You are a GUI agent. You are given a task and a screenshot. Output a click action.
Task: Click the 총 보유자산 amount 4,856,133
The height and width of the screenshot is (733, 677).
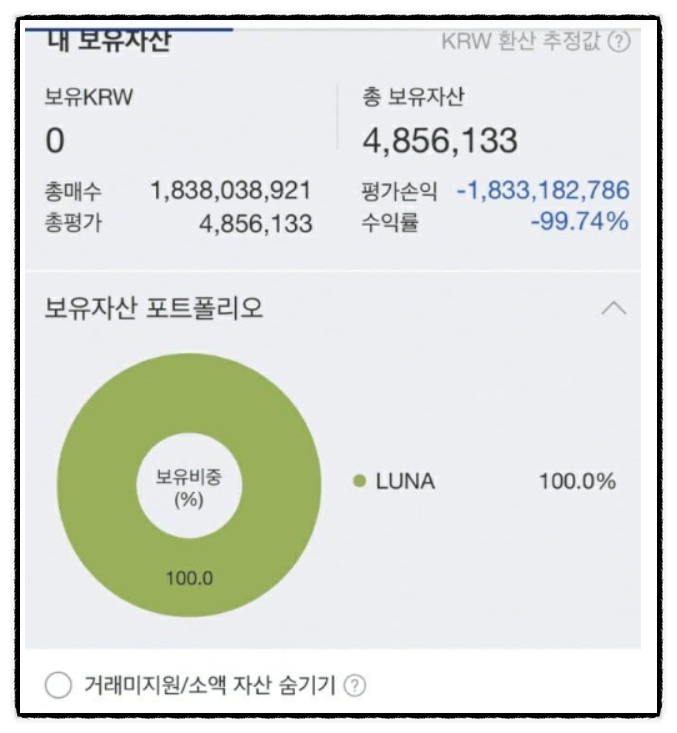pos(440,140)
